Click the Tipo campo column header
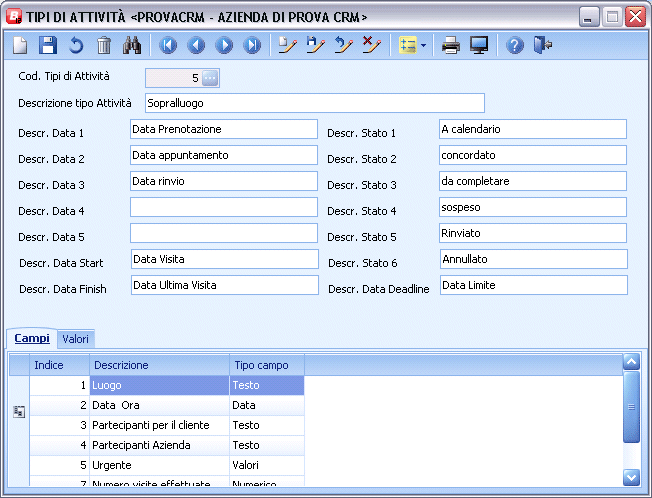The width and height of the screenshot is (652, 498). (266, 365)
